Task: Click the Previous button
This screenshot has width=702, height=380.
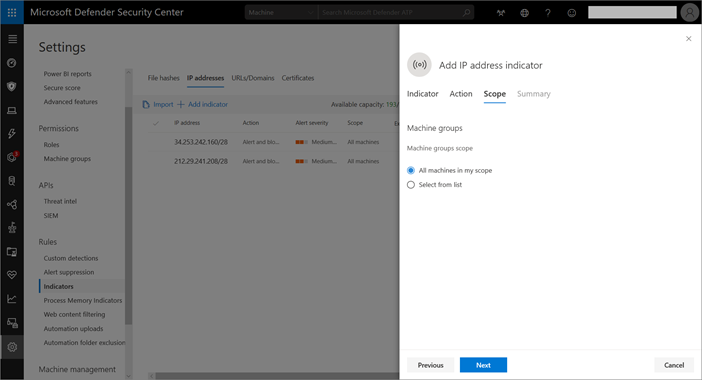Action: (x=430, y=365)
